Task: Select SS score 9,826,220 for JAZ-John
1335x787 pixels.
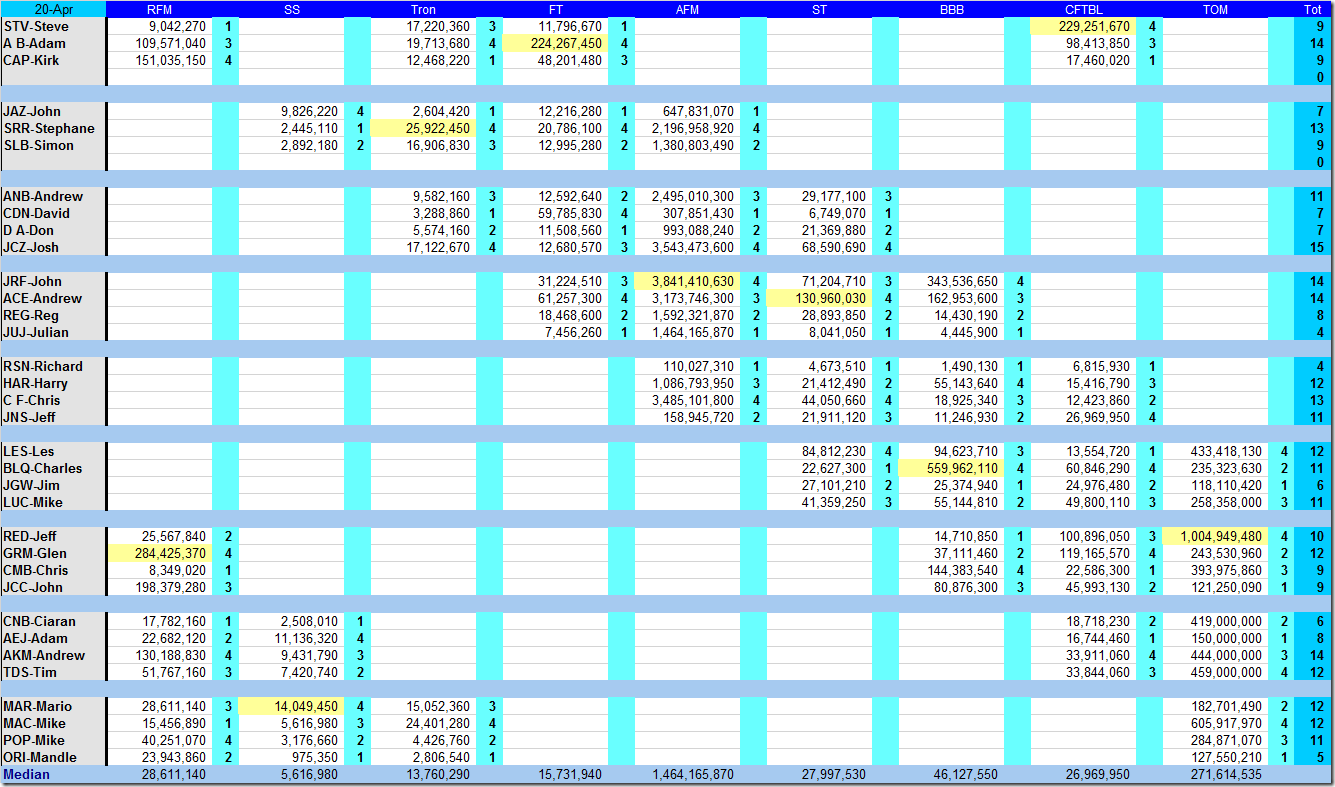Action: click(291, 111)
